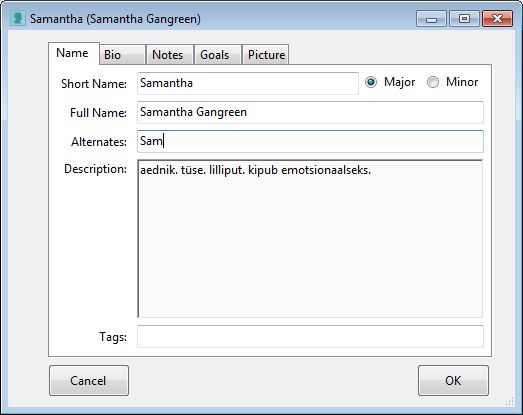Click into the Full Name field
The image size is (523, 415).
(x=310, y=112)
